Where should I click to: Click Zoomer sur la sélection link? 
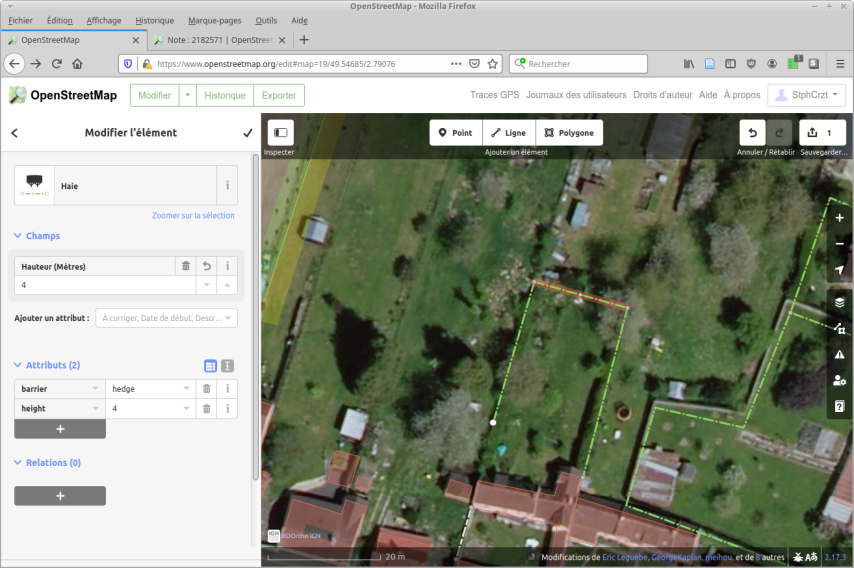coord(193,215)
